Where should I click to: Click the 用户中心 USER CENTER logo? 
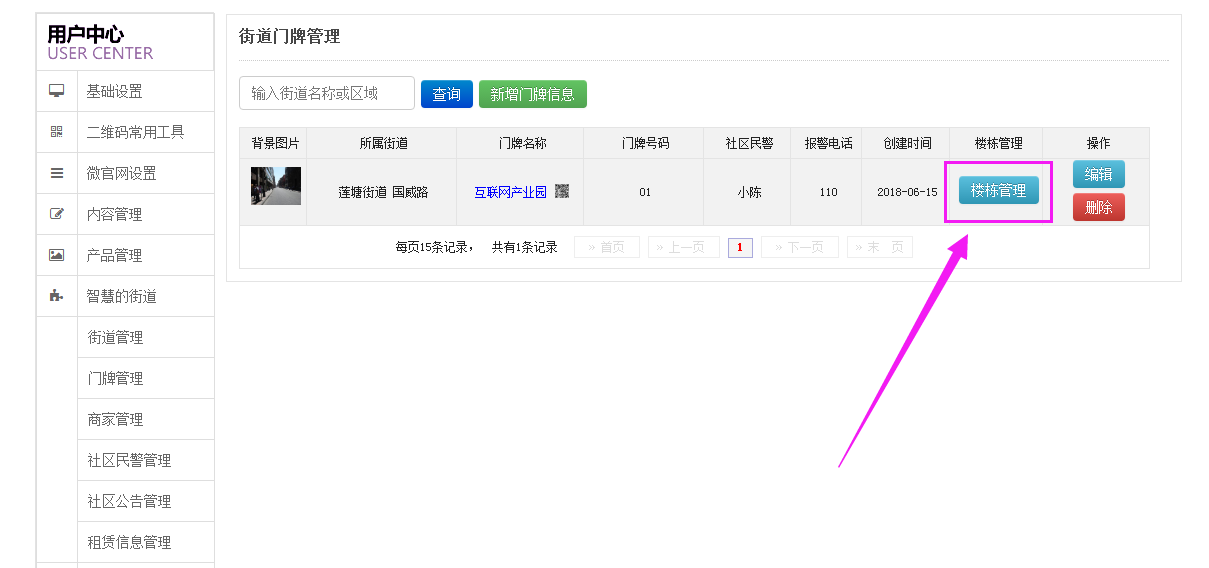(x=100, y=42)
